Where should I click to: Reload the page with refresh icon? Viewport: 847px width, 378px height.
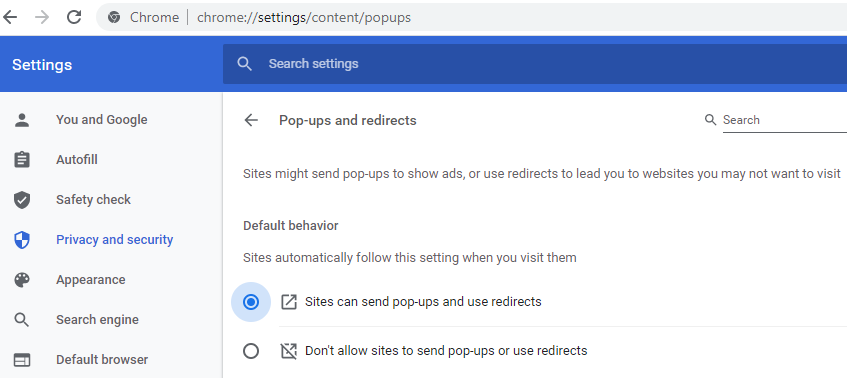pyautogui.click(x=73, y=17)
